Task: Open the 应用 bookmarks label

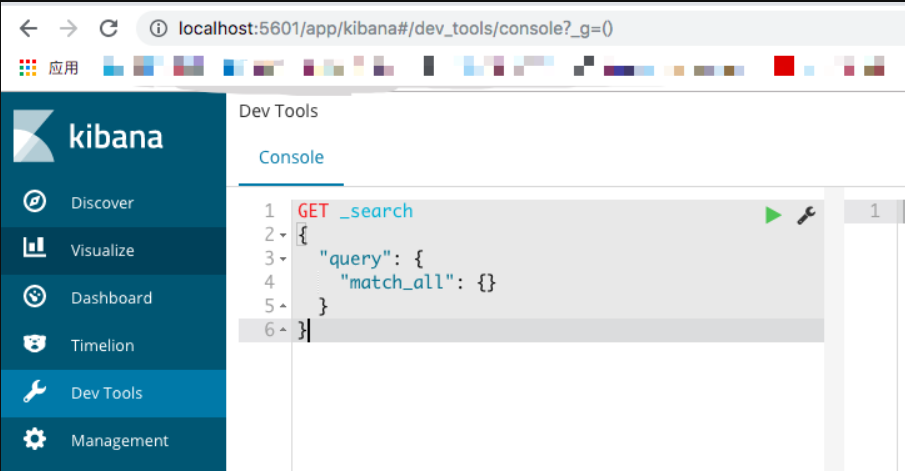Action: click(x=63, y=68)
